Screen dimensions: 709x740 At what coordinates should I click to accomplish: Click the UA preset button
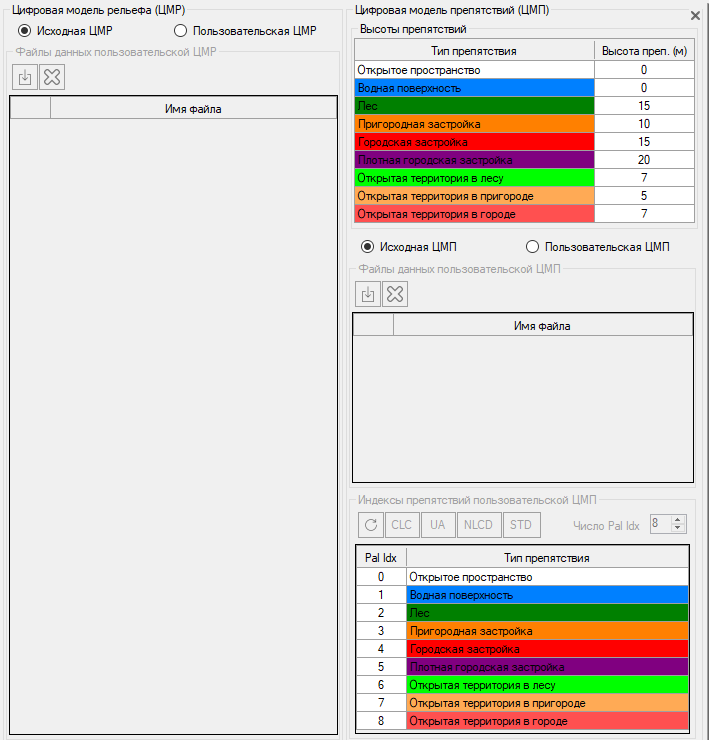(438, 525)
